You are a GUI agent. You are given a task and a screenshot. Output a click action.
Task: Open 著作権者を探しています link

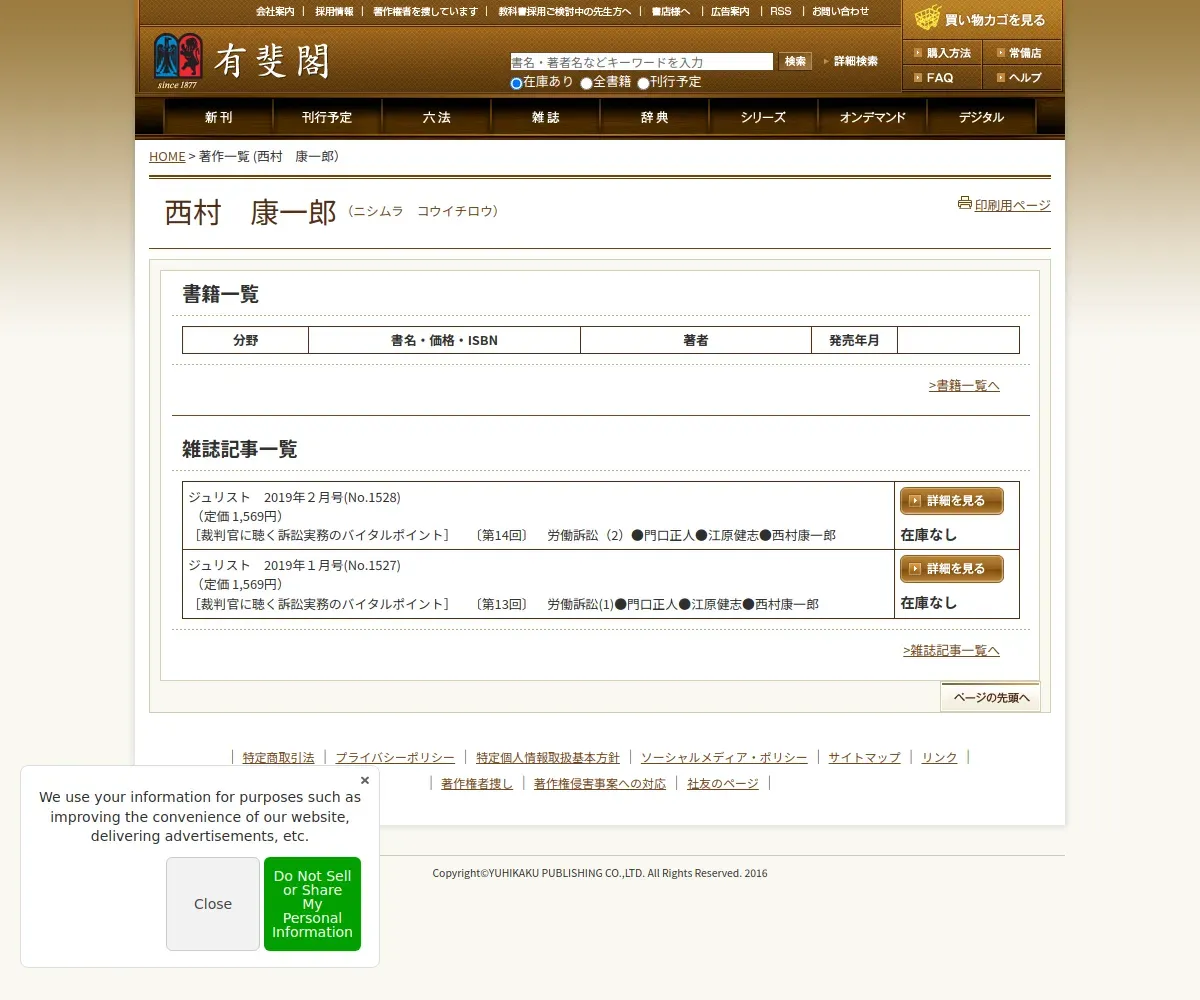click(425, 11)
